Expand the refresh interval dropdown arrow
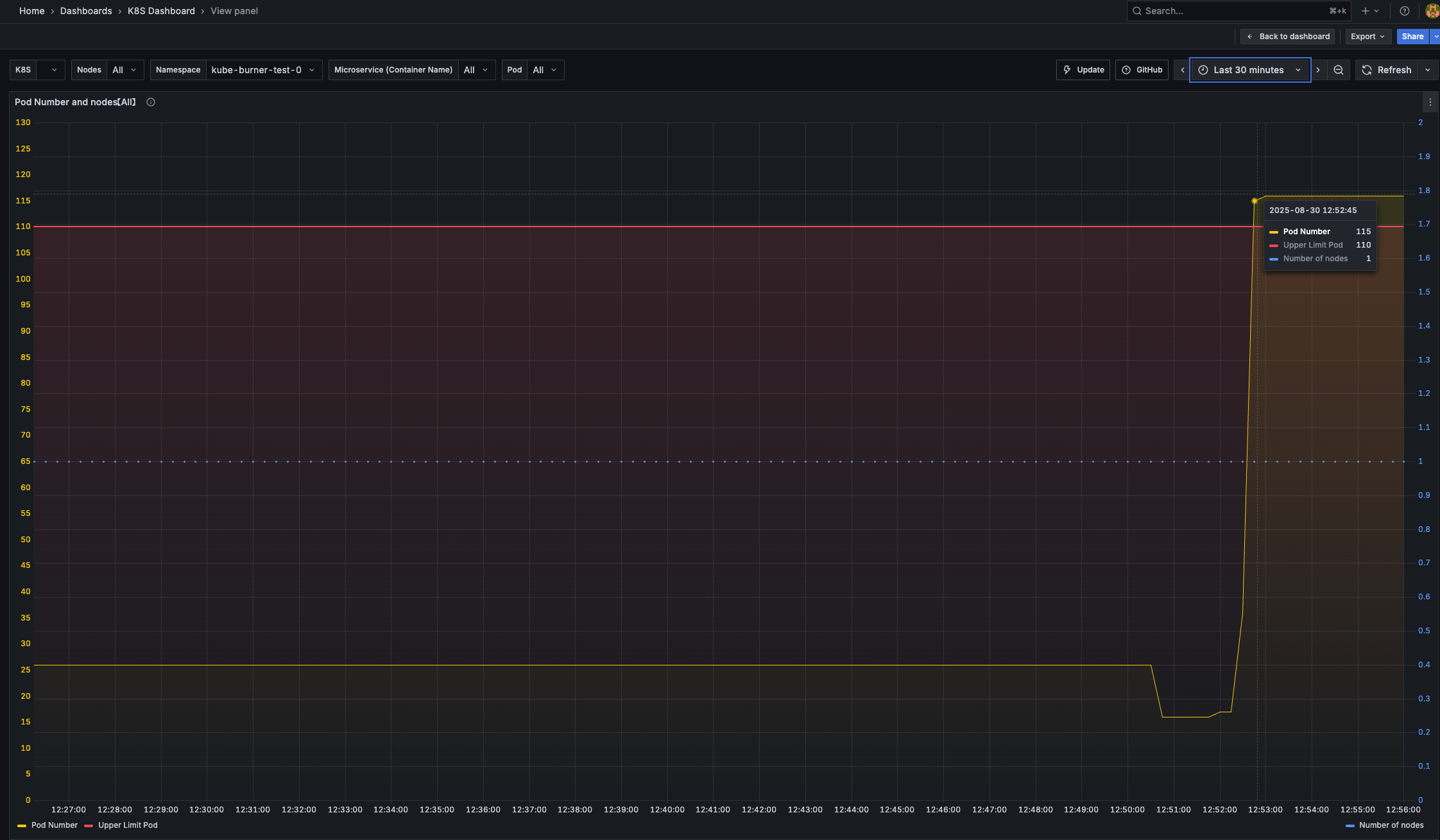The width and height of the screenshot is (1440, 840). pos(1428,70)
